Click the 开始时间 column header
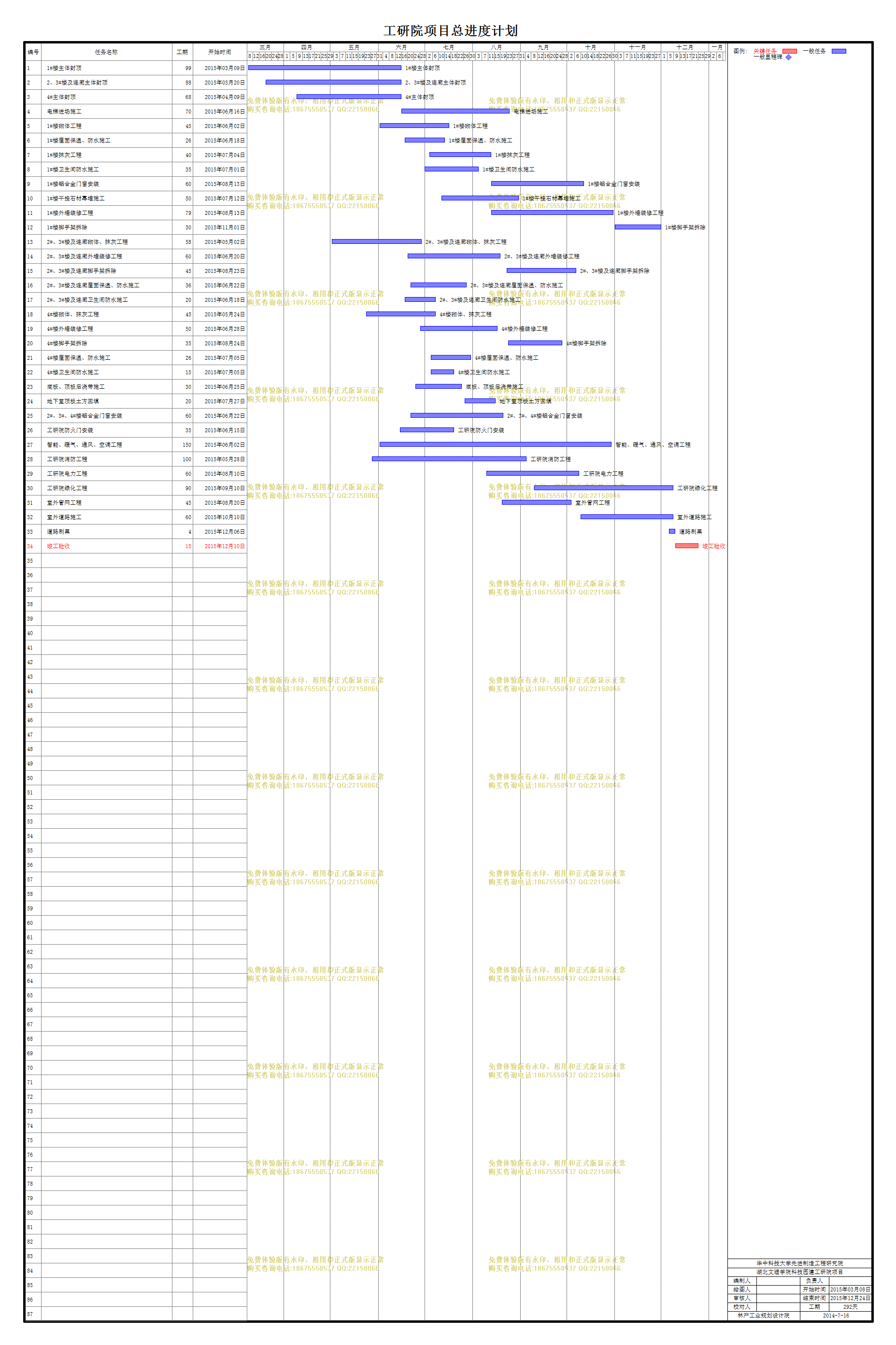Viewport: 896px width, 1345px height. [x=220, y=52]
